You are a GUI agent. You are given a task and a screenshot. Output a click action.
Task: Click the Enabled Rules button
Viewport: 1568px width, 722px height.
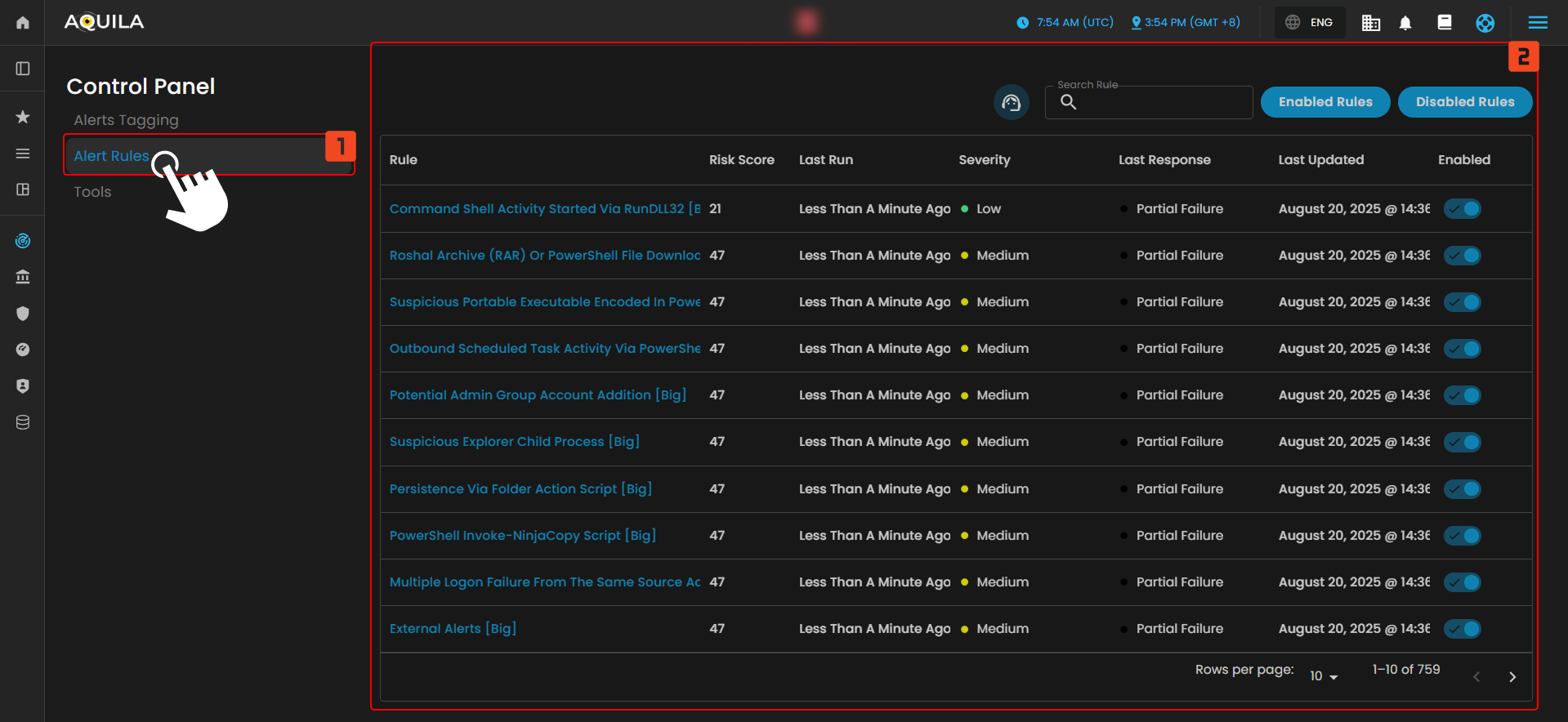1325,102
